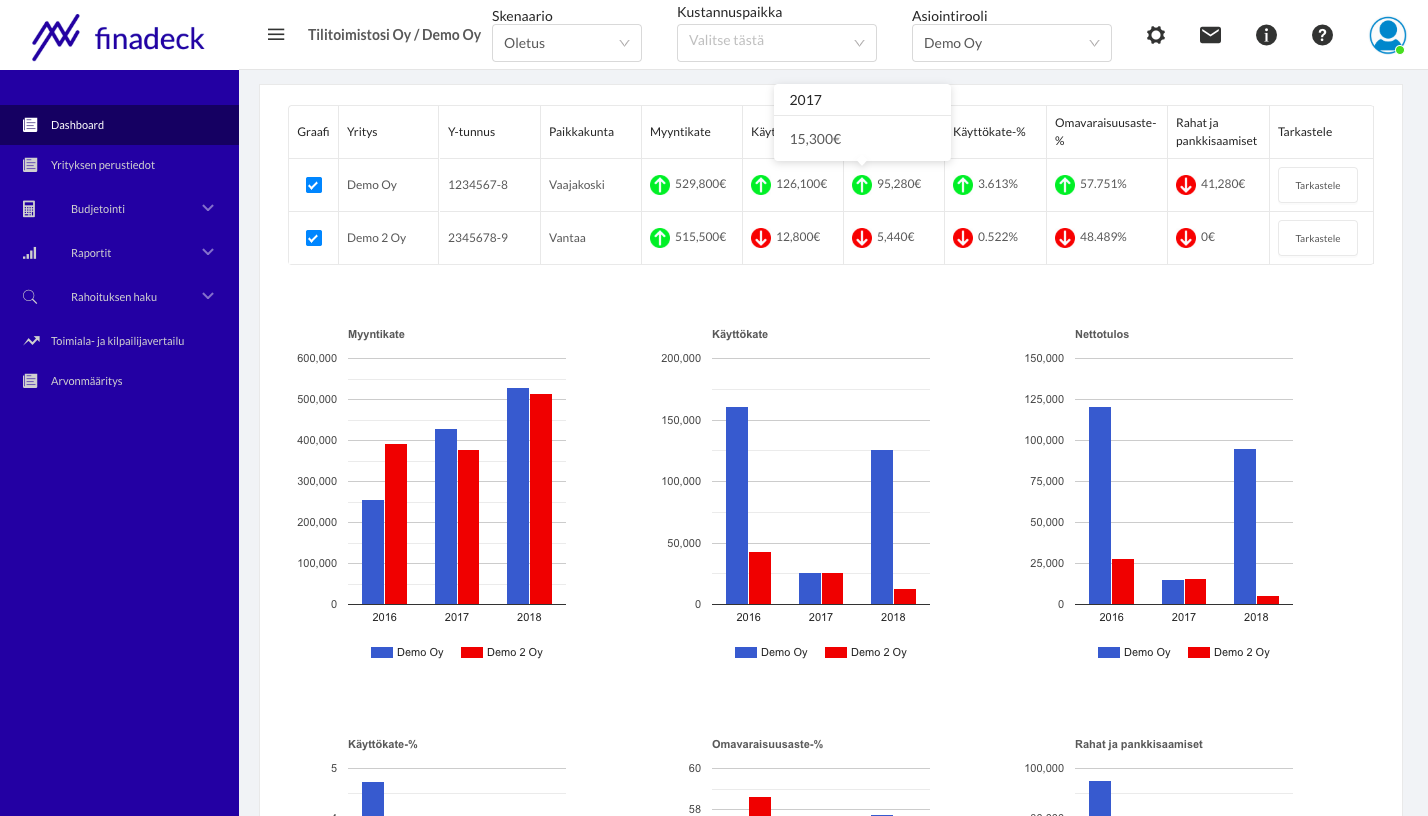Click the 2016 red bar in Nettotulos chart
Viewport: 1428px width, 816px height.
1123,582
